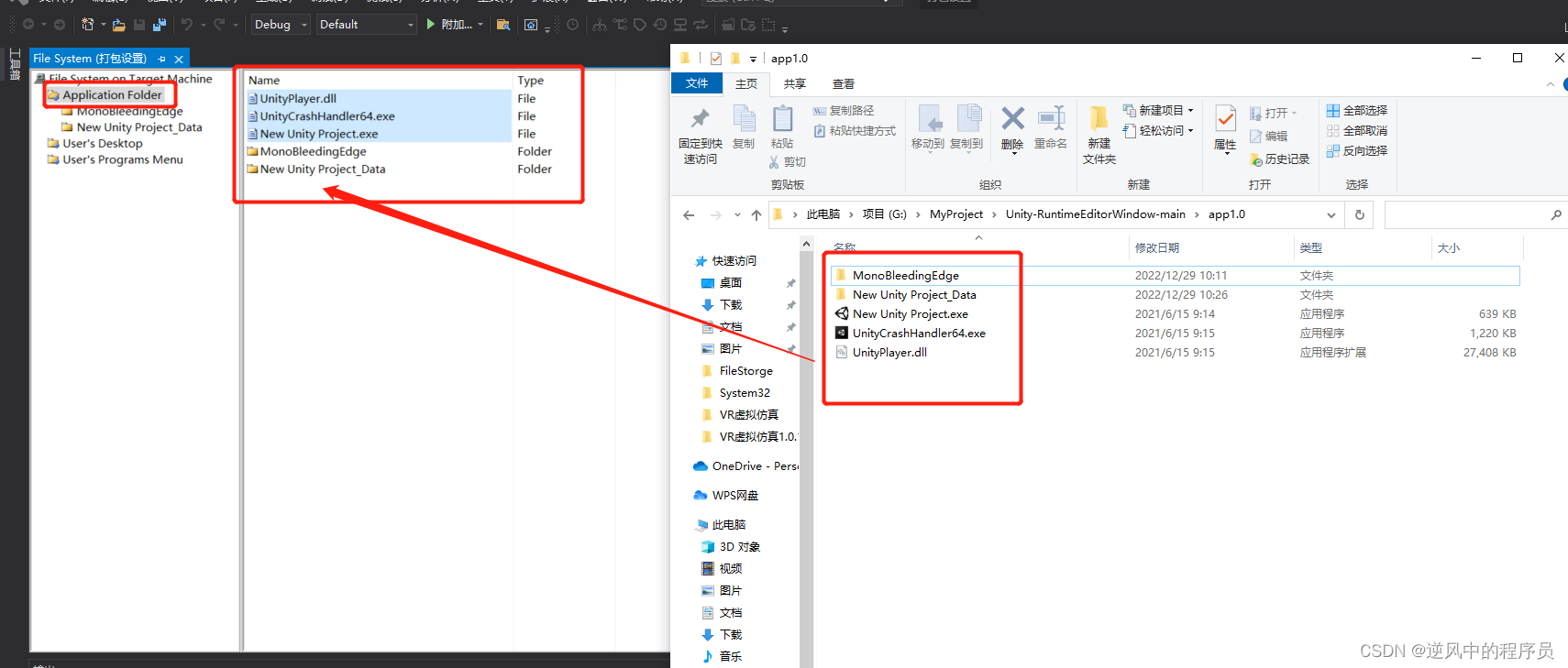Click 复制路径 in the ribbon
The height and width of the screenshot is (668, 1568).
click(844, 111)
